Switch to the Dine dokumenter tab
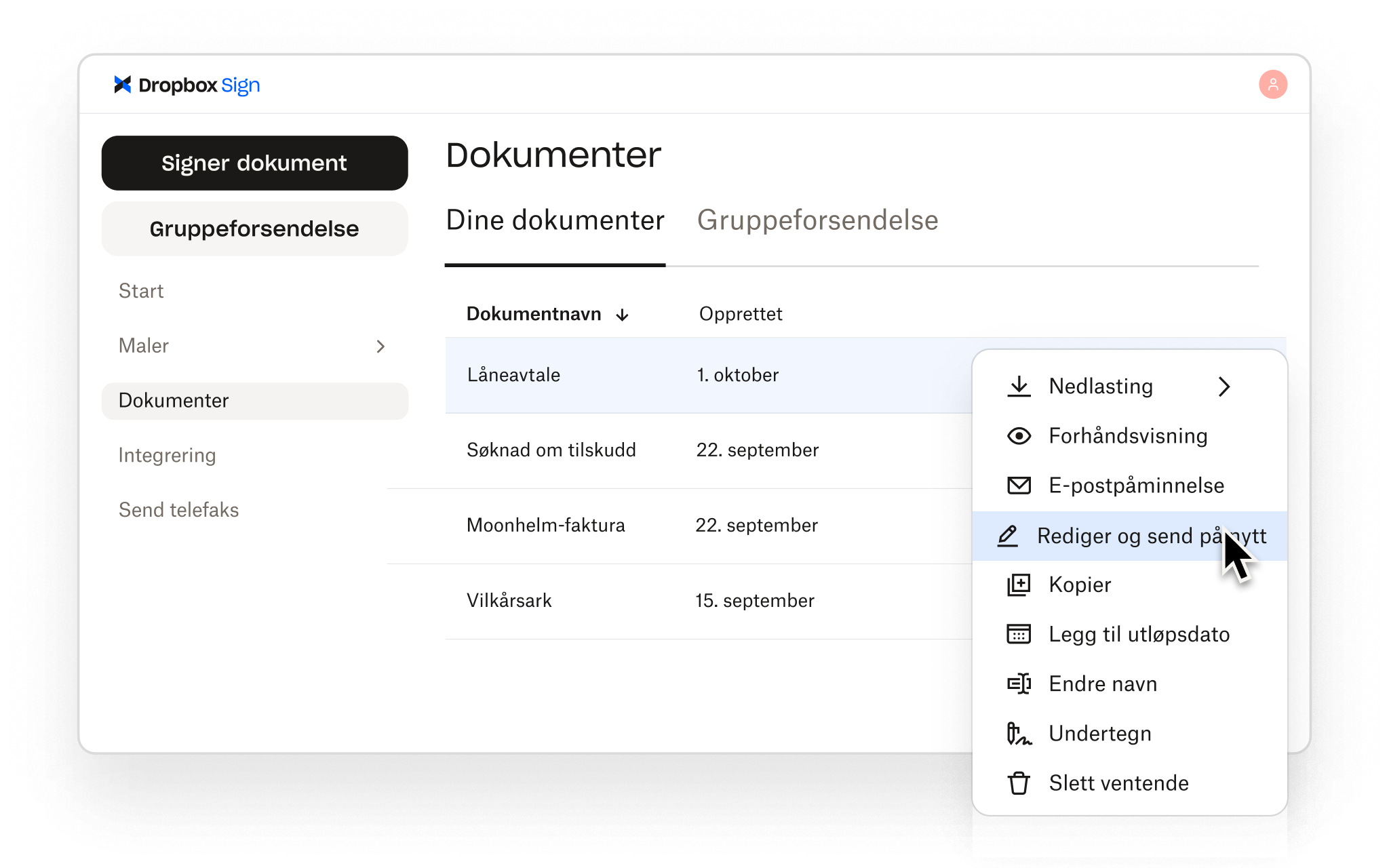This screenshot has height=868, width=1389. pos(555,220)
